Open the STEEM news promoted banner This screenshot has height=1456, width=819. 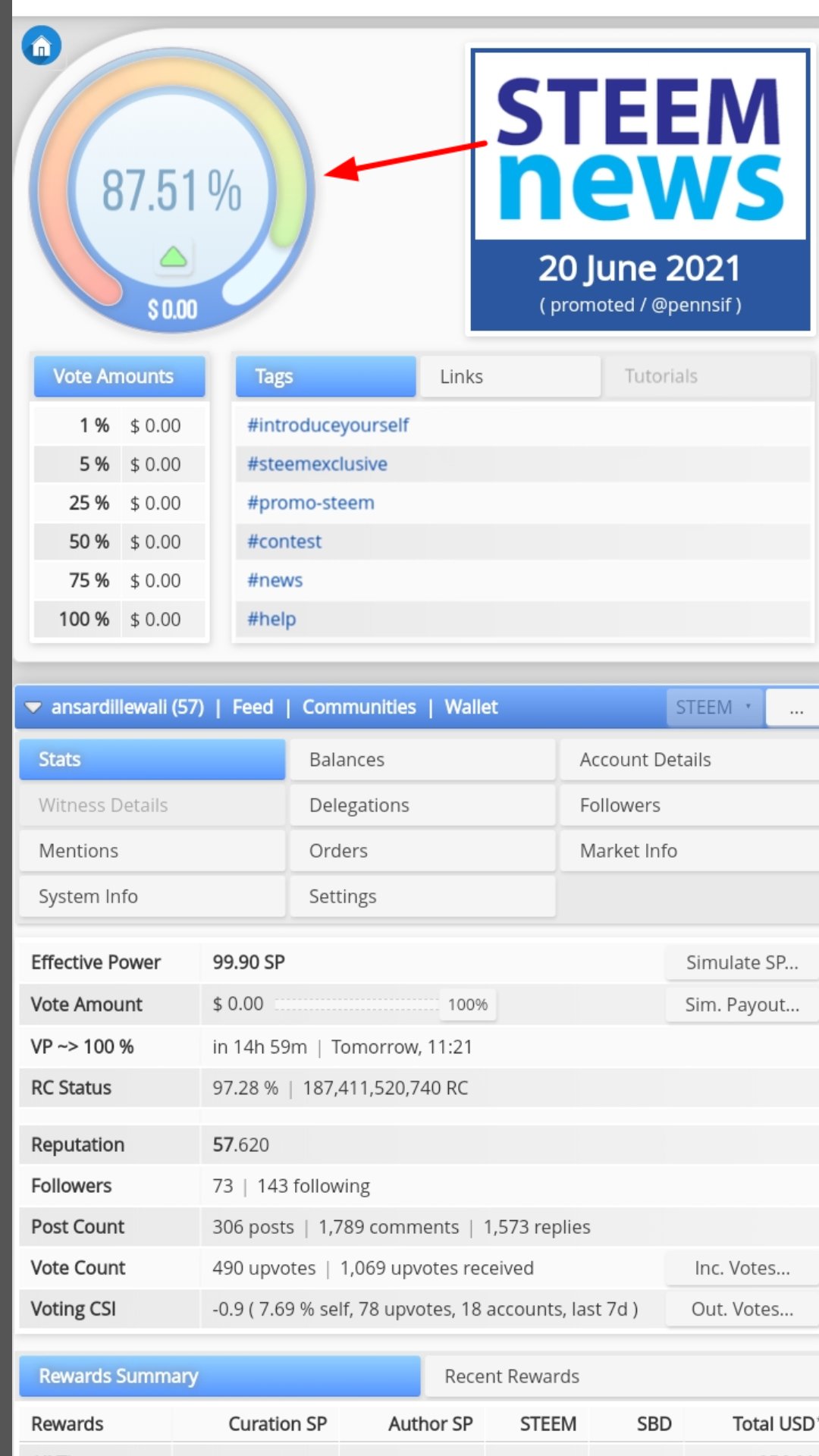[641, 190]
